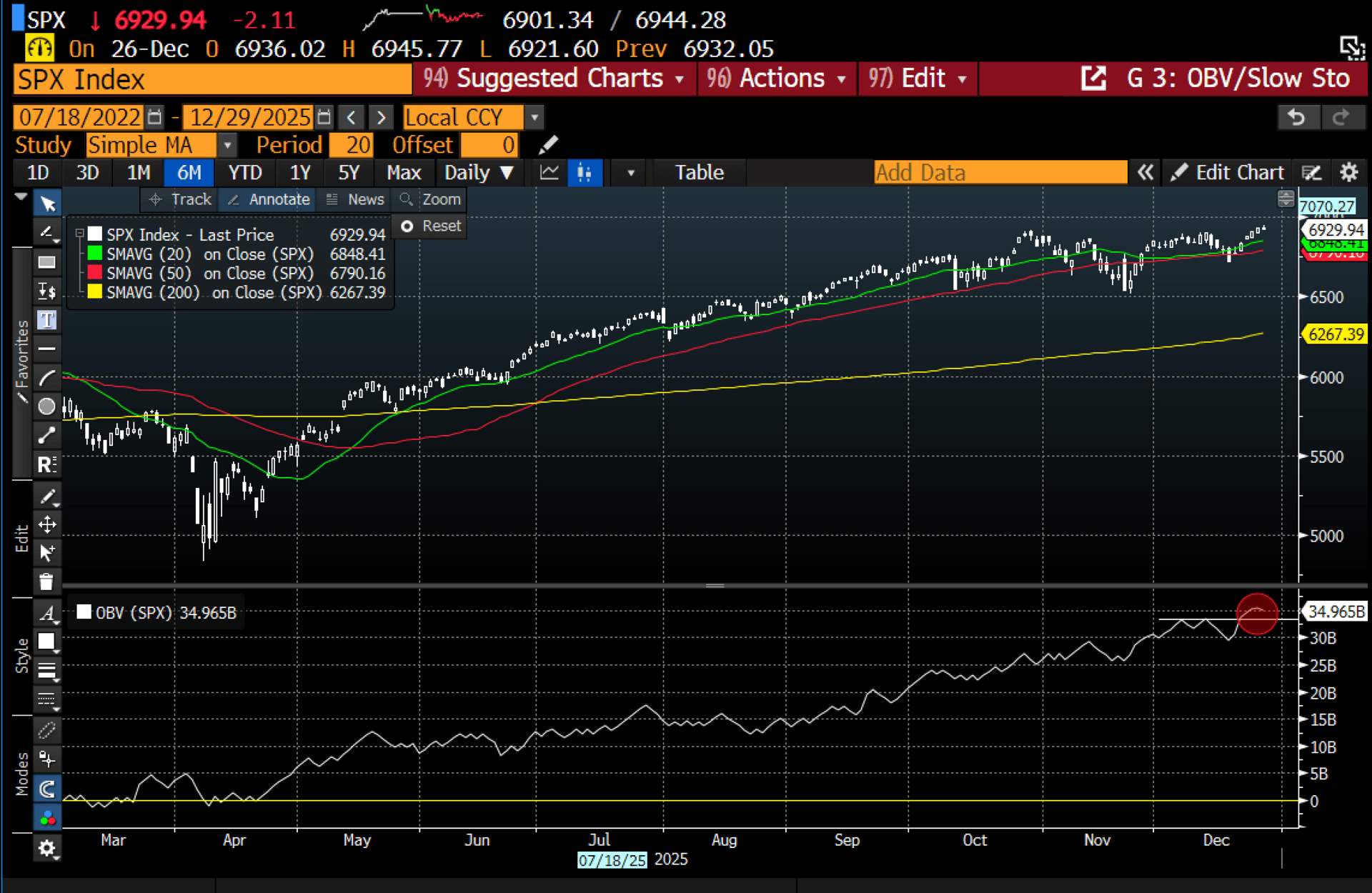Screen dimensions: 1372x893
Task: Select the Text annotation tool
Action: pyautogui.click(x=46, y=319)
